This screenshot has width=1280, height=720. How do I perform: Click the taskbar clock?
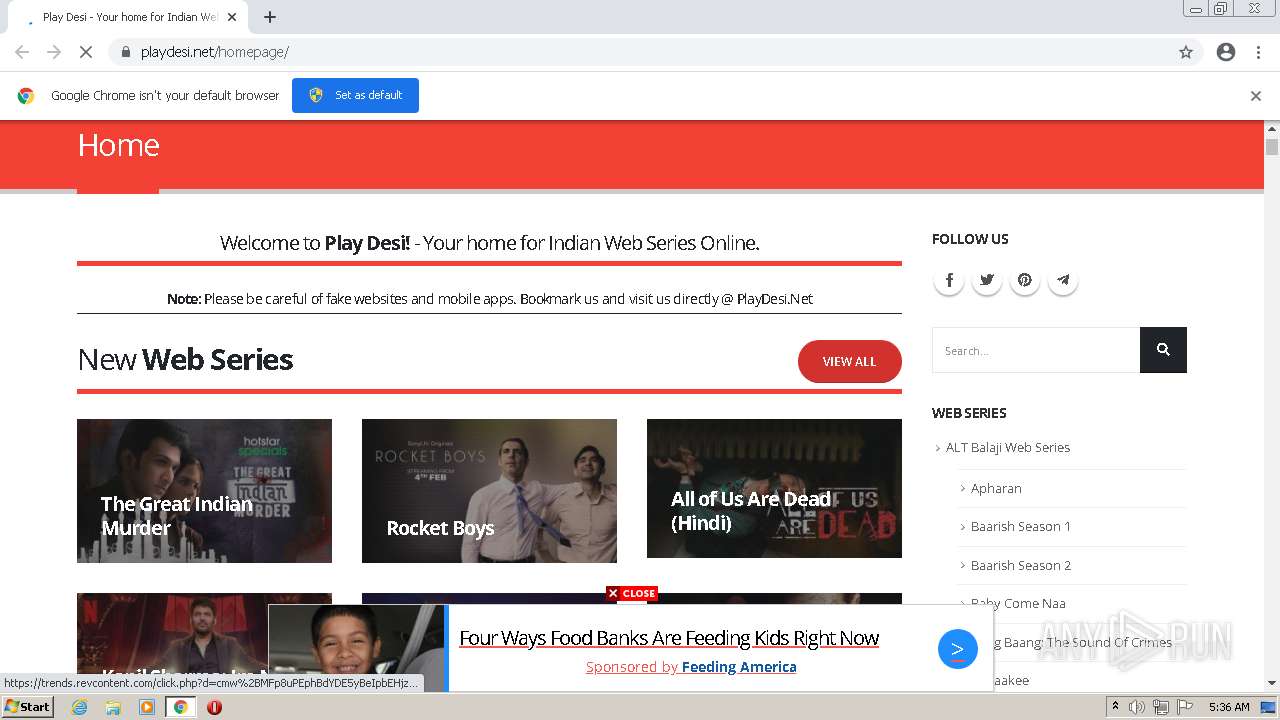tap(1229, 707)
